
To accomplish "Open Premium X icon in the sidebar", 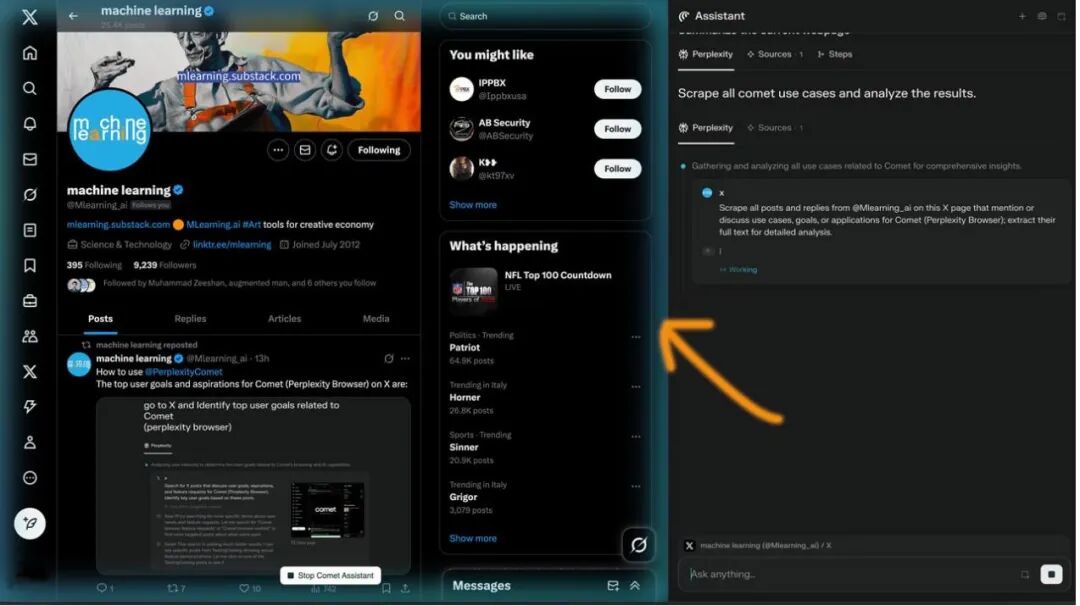I will coord(30,372).
